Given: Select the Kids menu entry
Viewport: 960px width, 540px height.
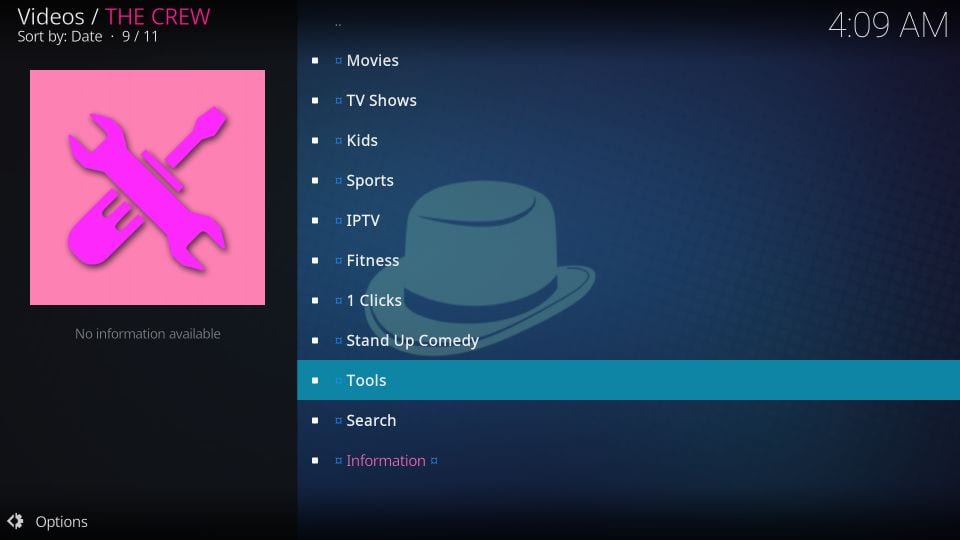Looking at the screenshot, I should pyautogui.click(x=628, y=140).
